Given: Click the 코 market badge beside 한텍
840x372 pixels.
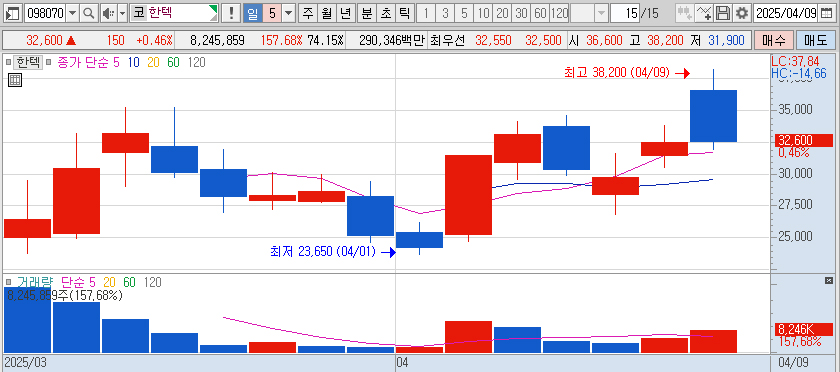Looking at the screenshot, I should click(x=139, y=13).
